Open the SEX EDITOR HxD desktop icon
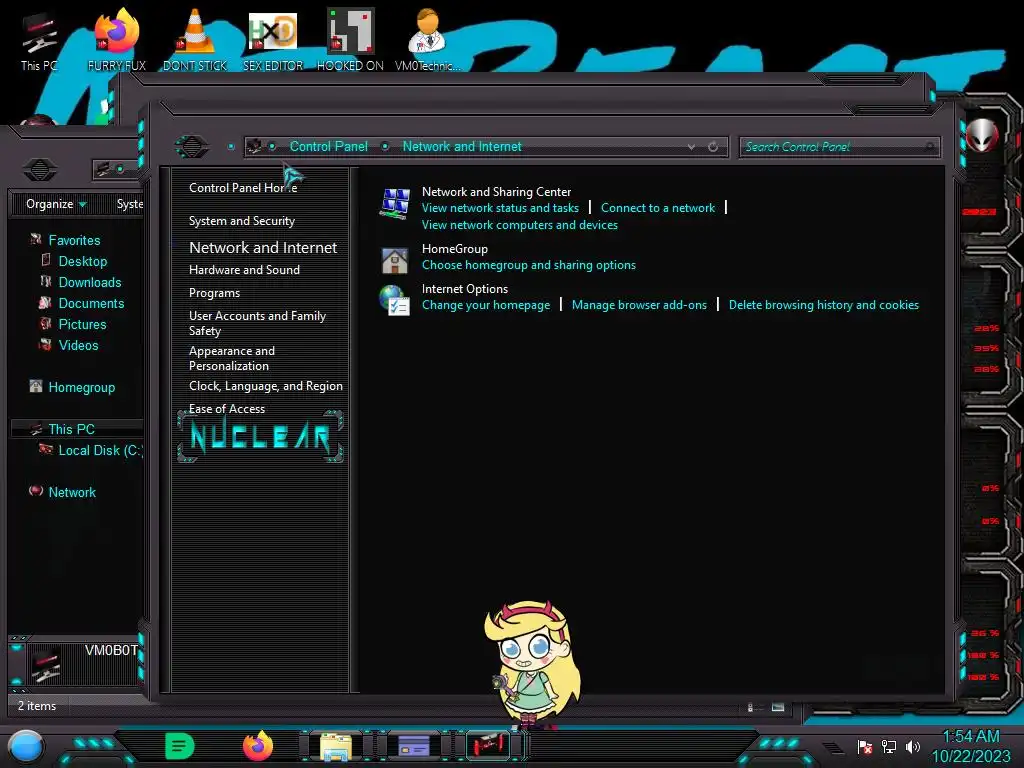1024x768 pixels. tap(273, 41)
